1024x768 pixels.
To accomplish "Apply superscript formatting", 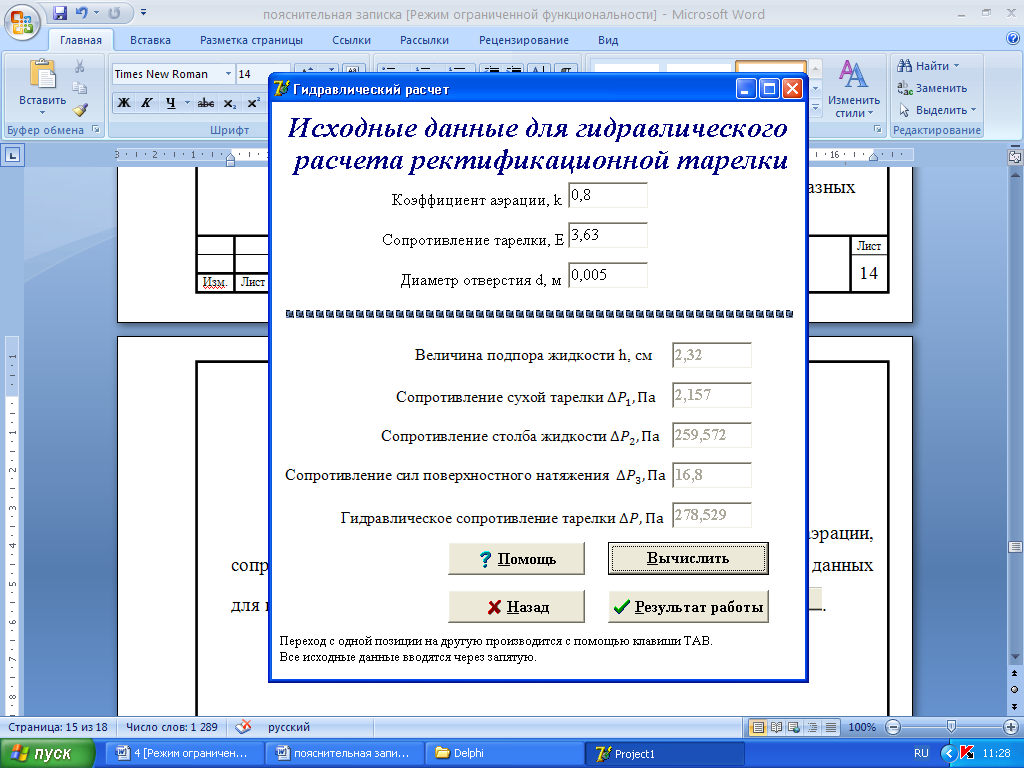I will click(x=253, y=103).
